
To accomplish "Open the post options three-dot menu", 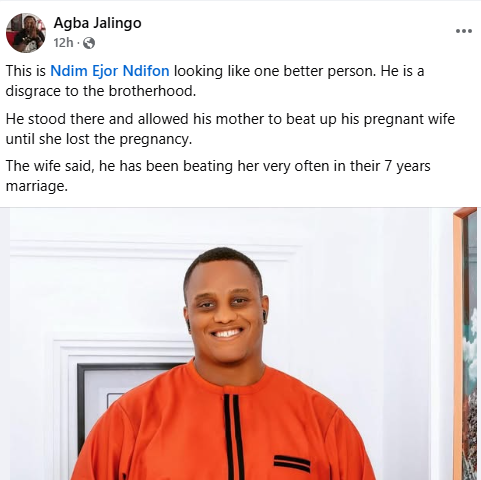I will [x=464, y=31].
